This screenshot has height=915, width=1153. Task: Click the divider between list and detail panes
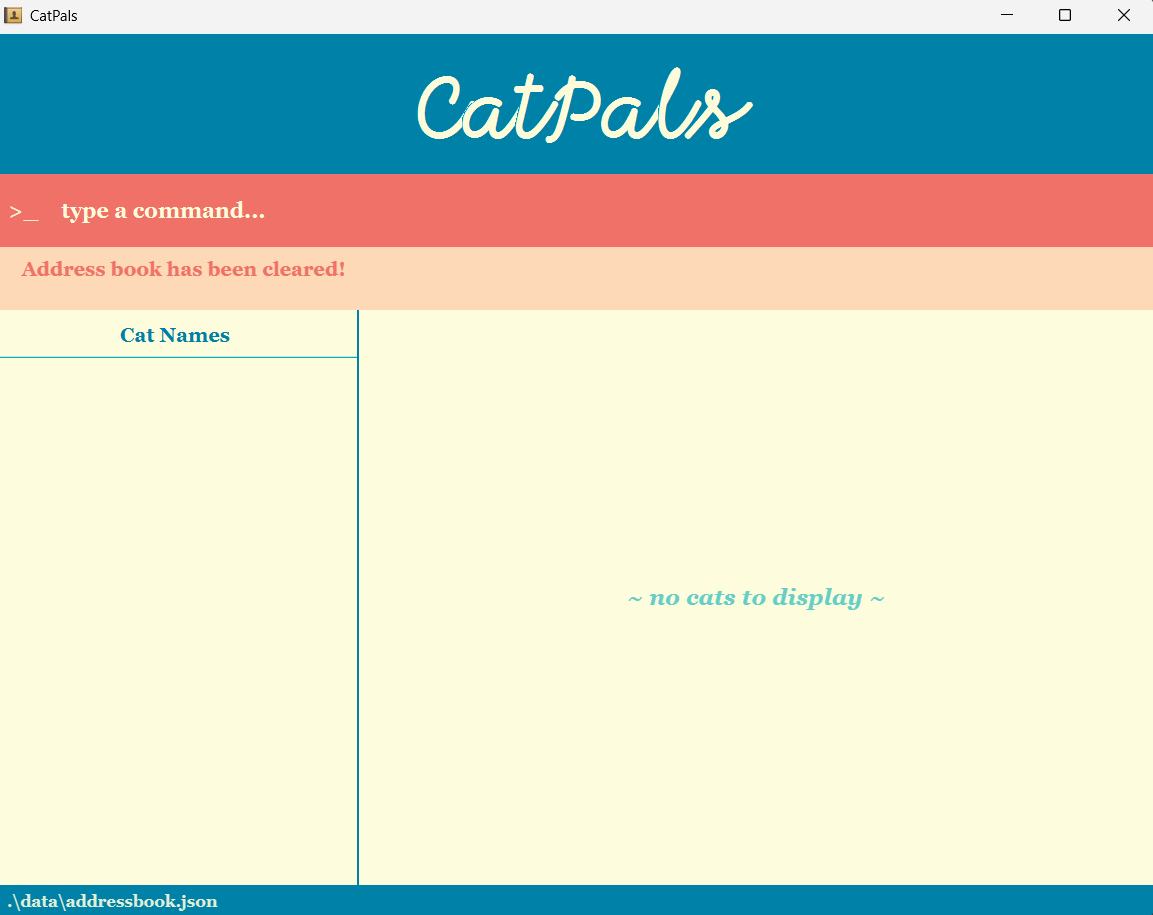(x=358, y=600)
